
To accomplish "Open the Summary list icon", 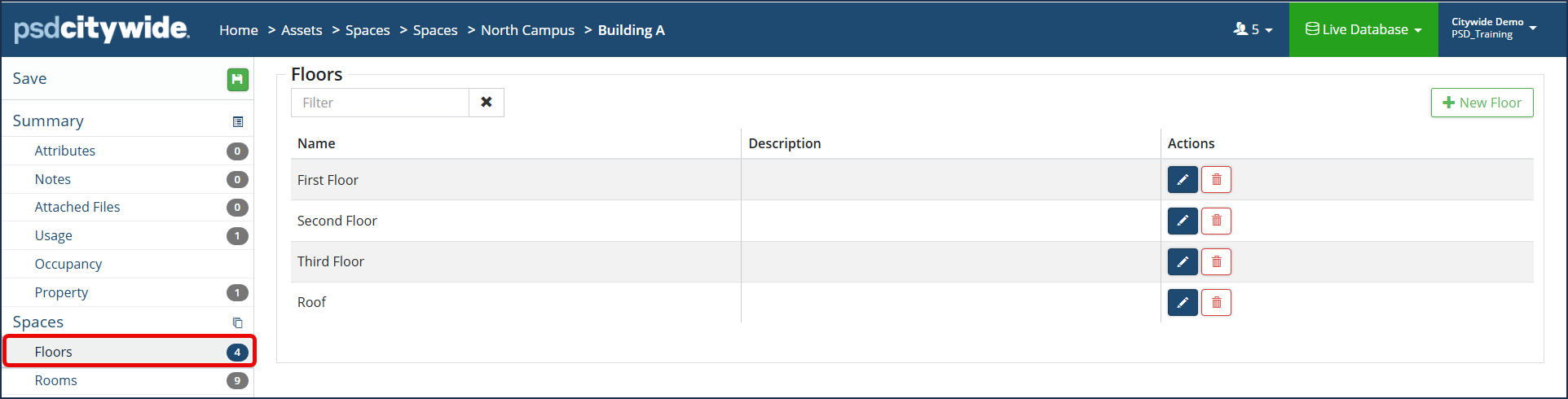I will pyautogui.click(x=238, y=122).
